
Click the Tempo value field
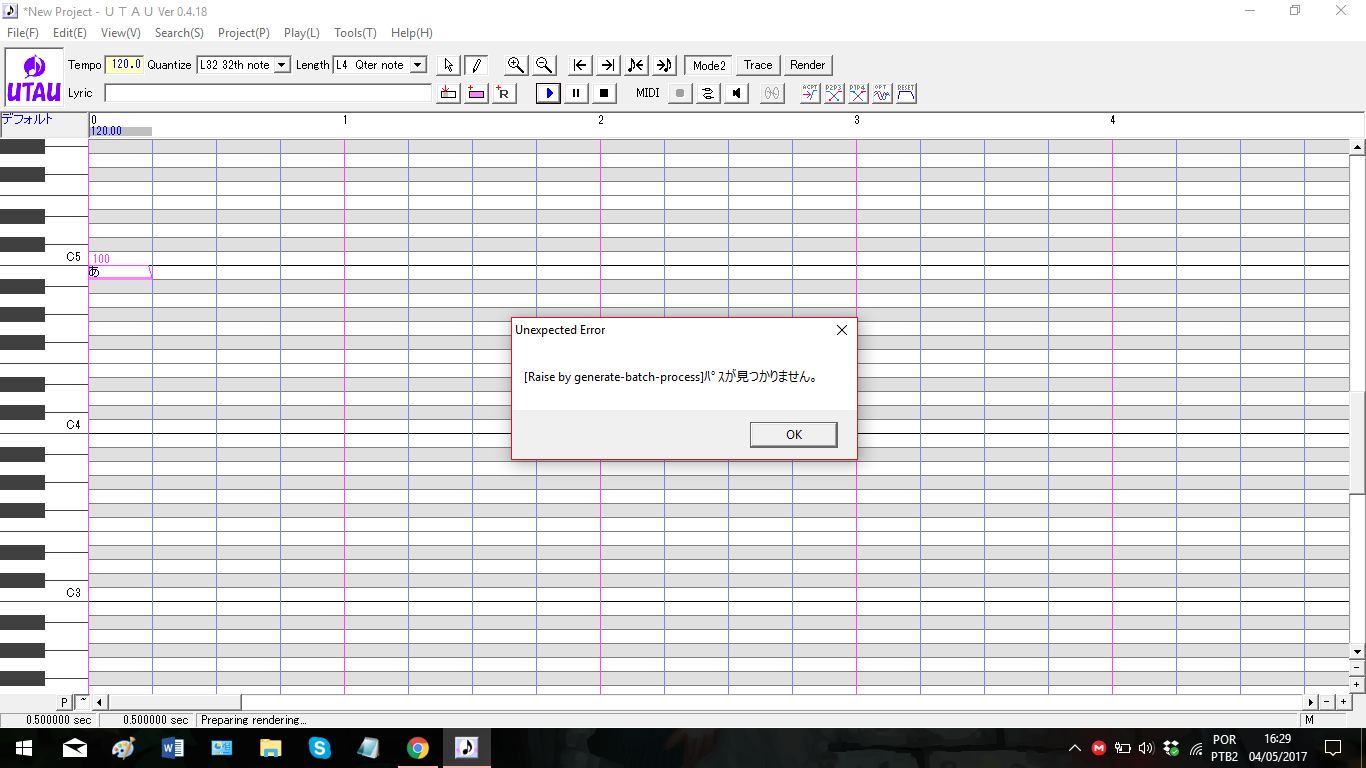click(124, 65)
